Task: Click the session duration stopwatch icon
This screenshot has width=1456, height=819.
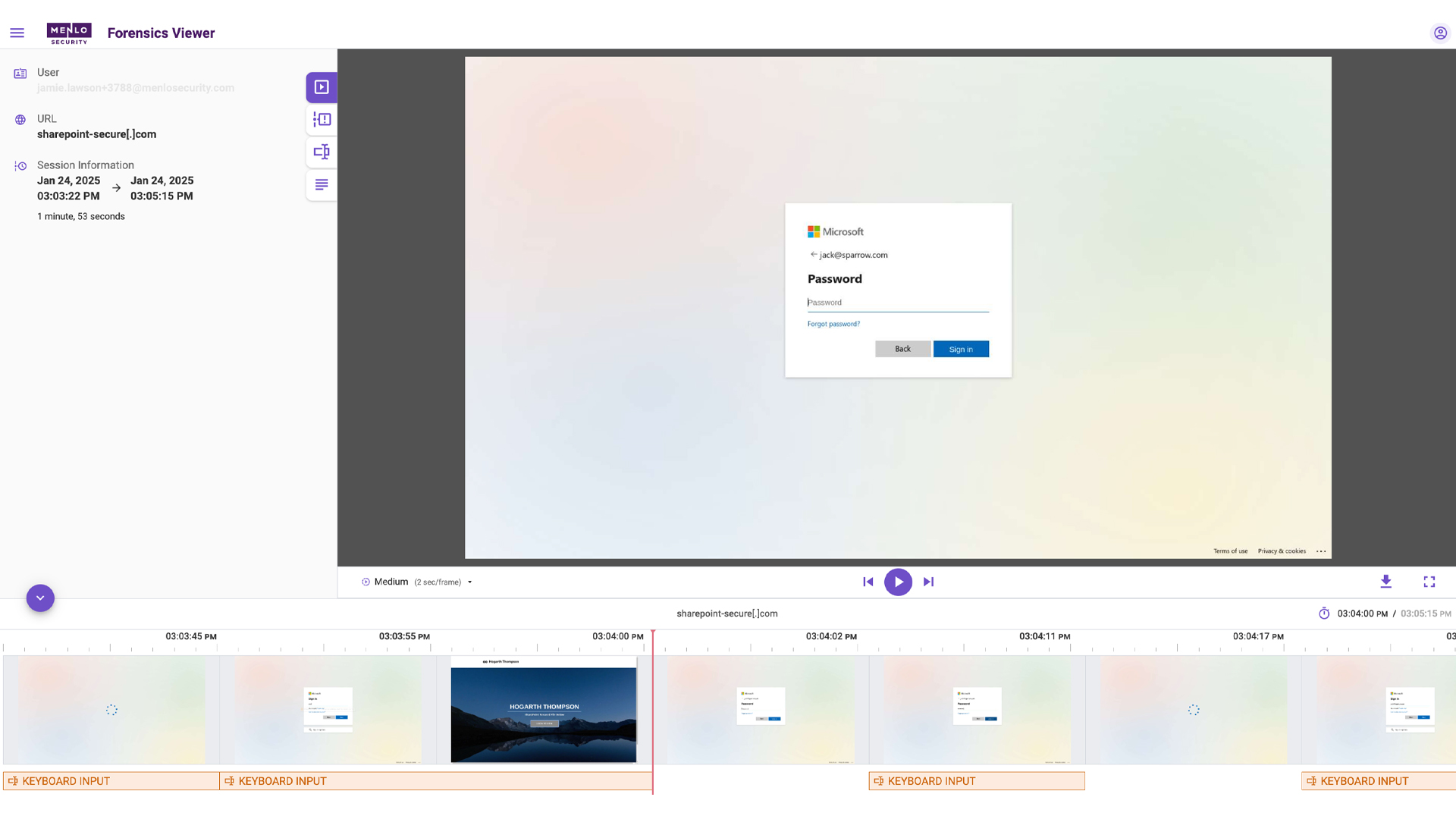Action: (1324, 613)
